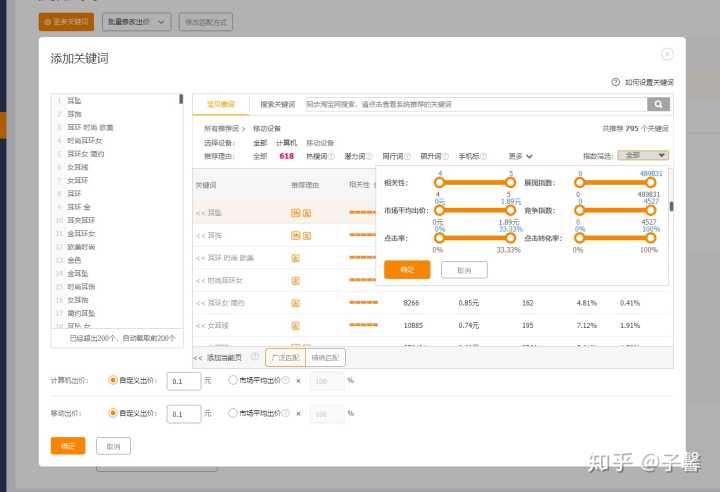The height and width of the screenshot is (492, 720).
Task: Switch to the 宝贝推词 tab
Action: [221, 104]
